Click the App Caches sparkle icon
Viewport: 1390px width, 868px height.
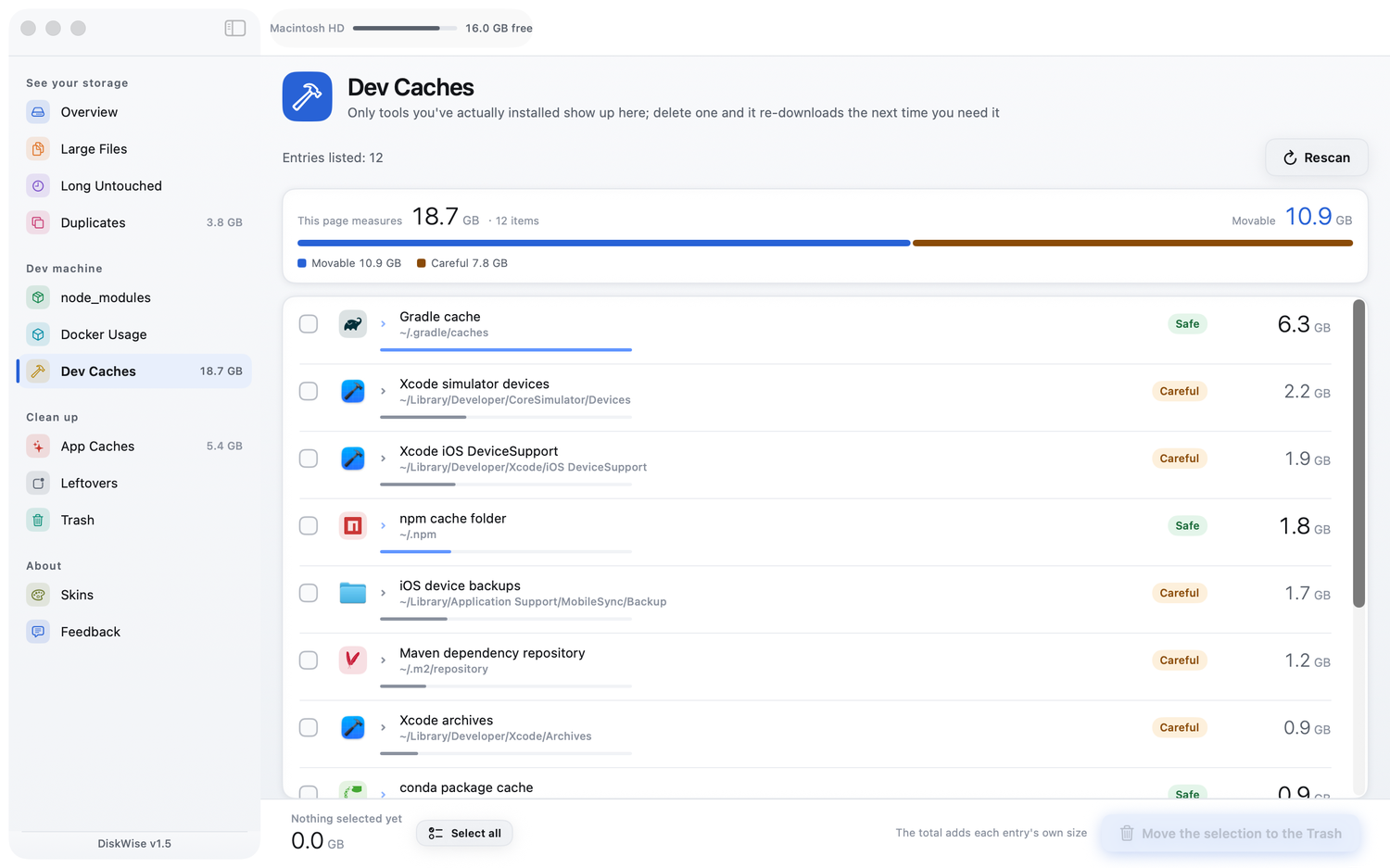coord(38,447)
